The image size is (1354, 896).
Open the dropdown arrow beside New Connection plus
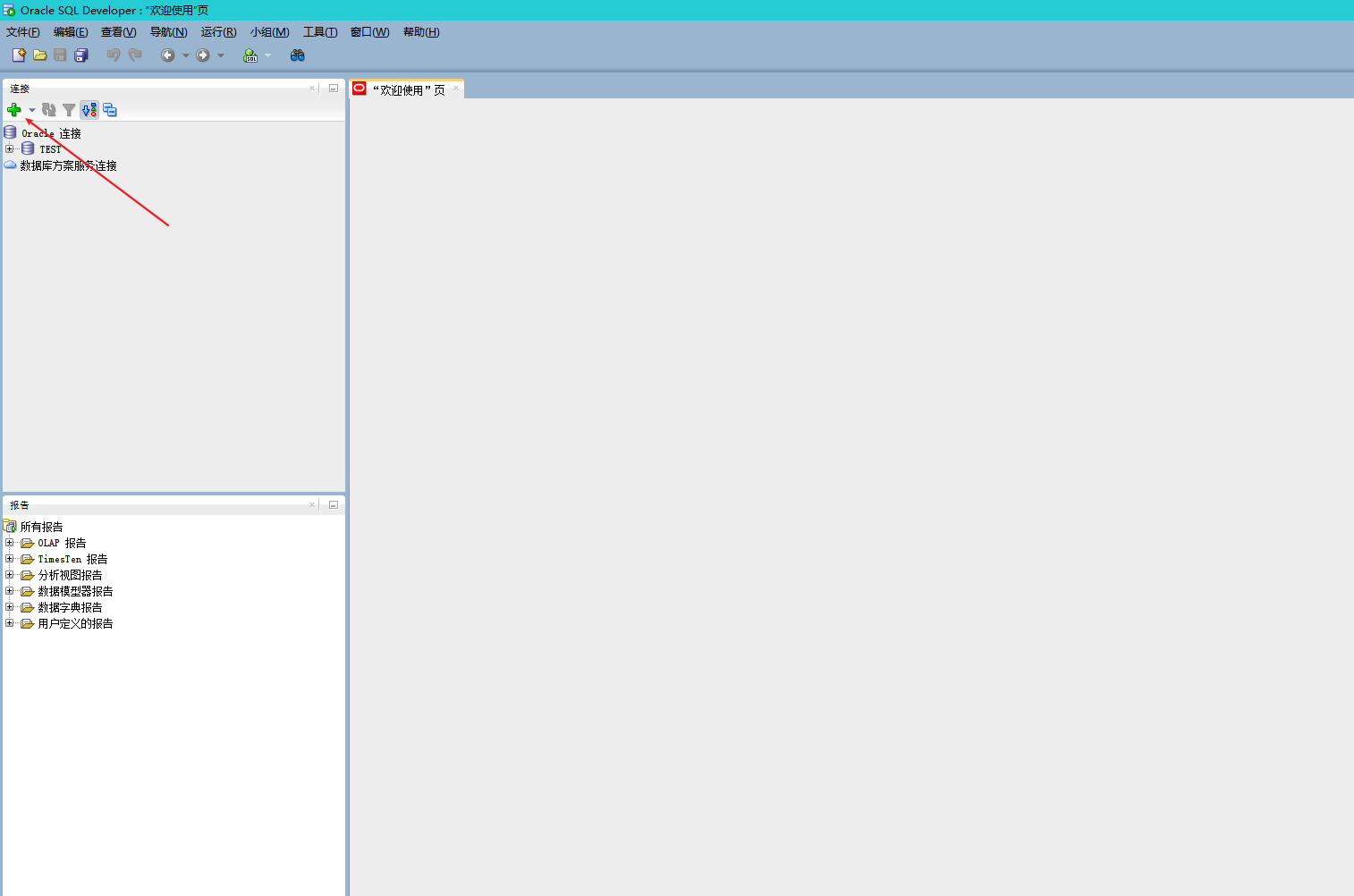point(32,110)
